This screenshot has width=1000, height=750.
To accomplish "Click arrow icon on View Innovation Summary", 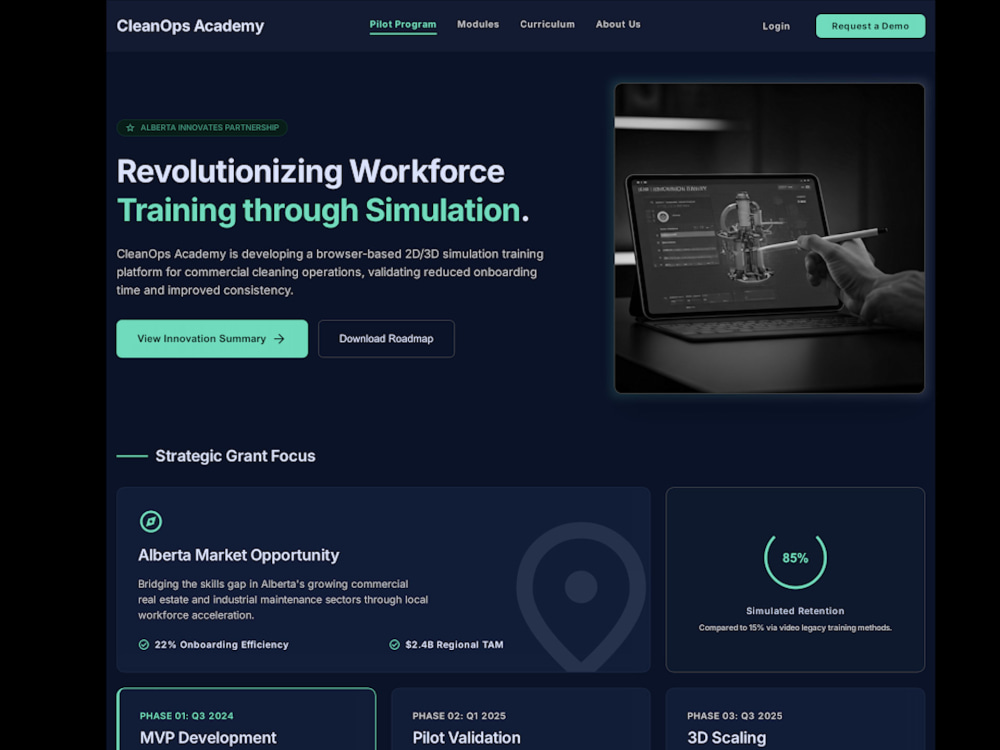I will [279, 339].
